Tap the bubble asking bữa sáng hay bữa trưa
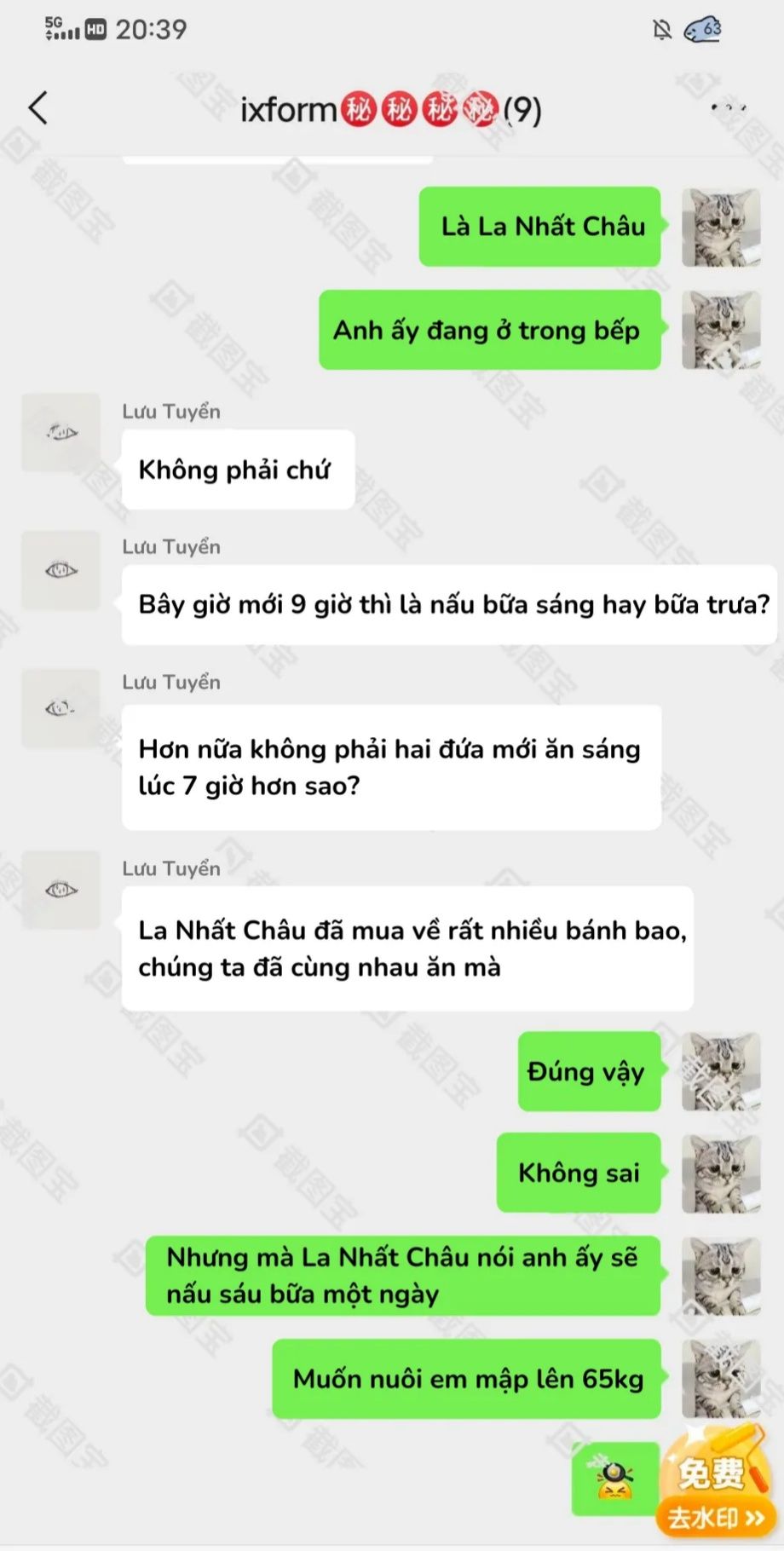The height and width of the screenshot is (1551, 784). [449, 604]
